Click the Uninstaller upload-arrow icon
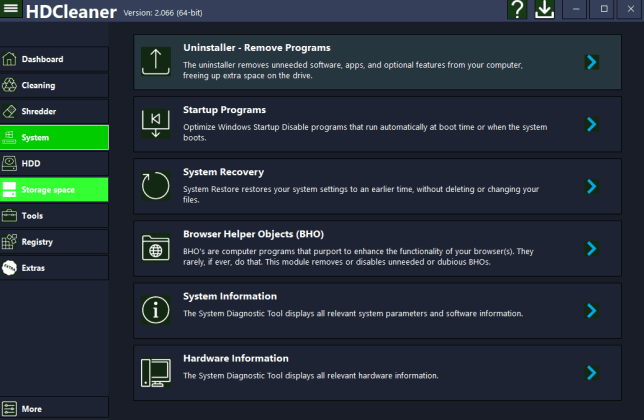644x420 pixels. tap(156, 62)
